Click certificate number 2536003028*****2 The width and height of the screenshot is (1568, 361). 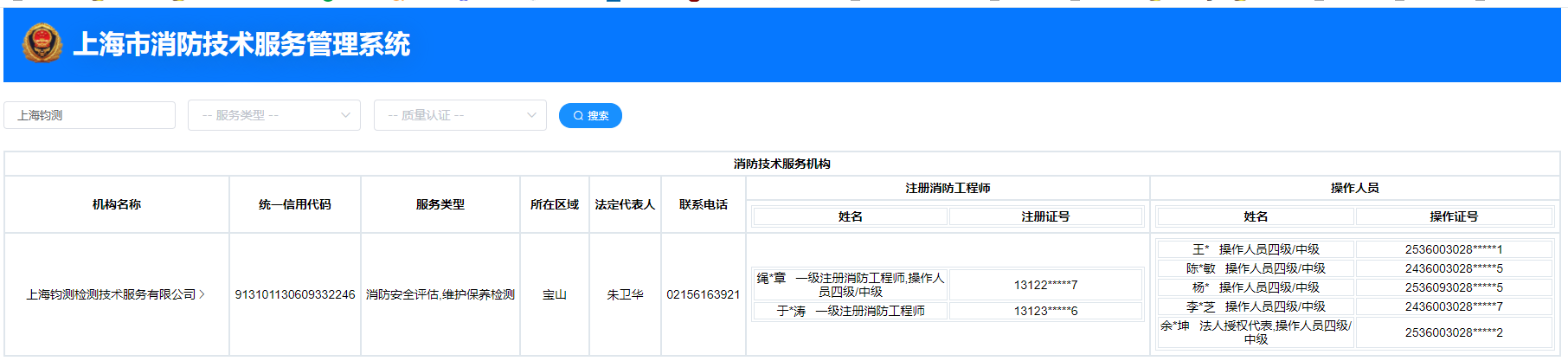(1454, 332)
